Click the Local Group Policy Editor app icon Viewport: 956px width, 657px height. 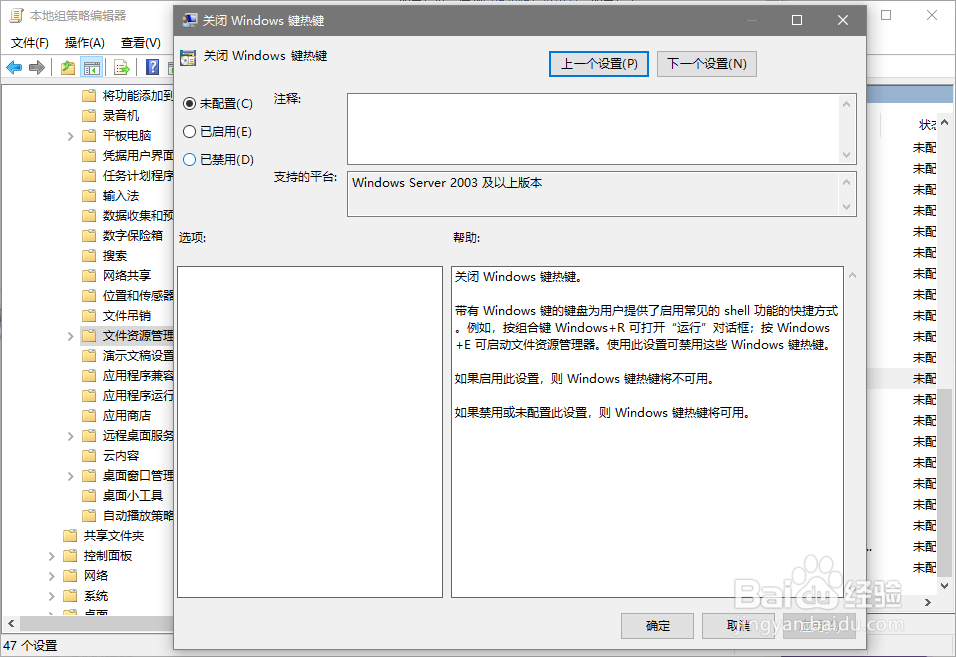[x=16, y=15]
